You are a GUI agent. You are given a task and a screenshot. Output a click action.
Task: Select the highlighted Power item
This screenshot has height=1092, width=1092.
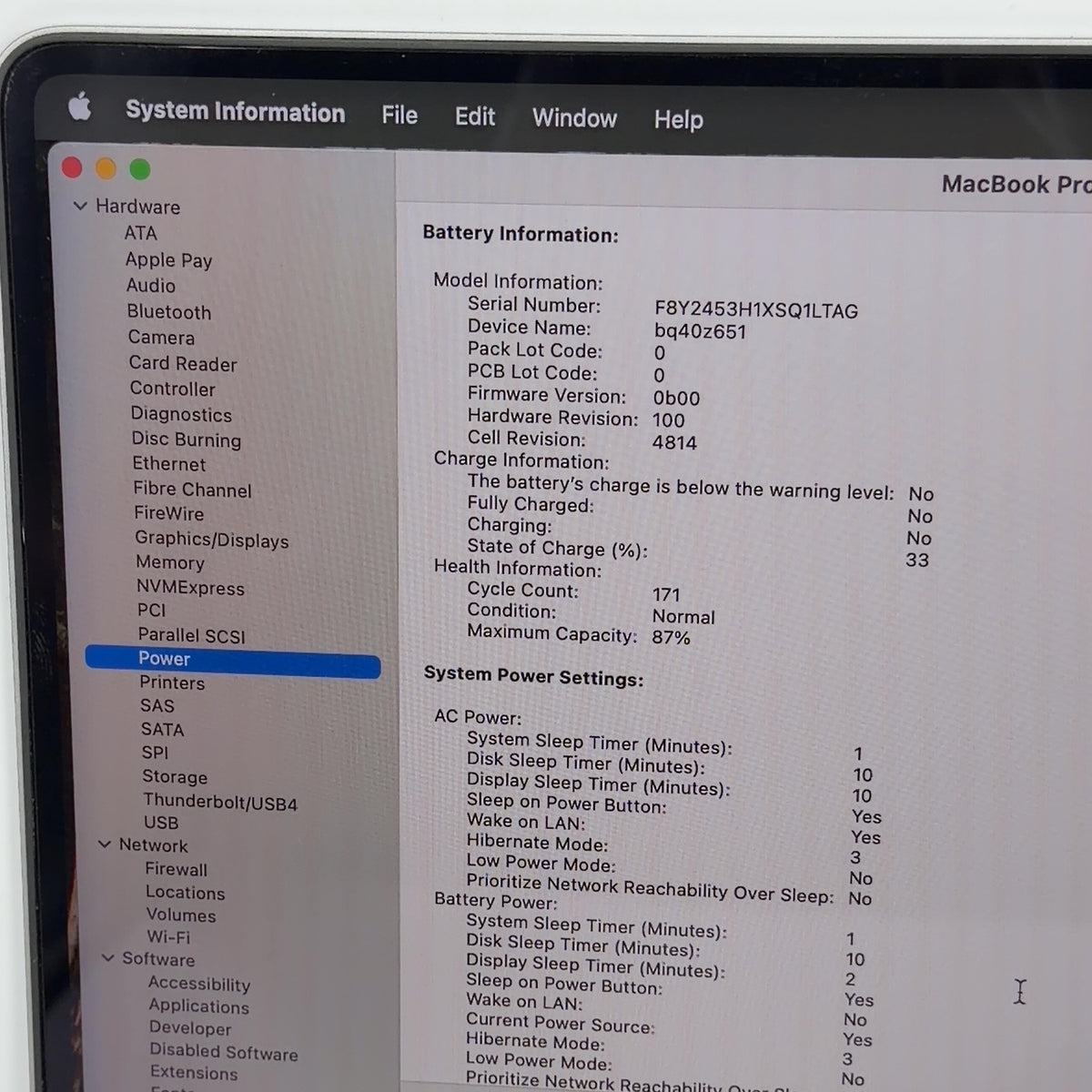[x=233, y=662]
